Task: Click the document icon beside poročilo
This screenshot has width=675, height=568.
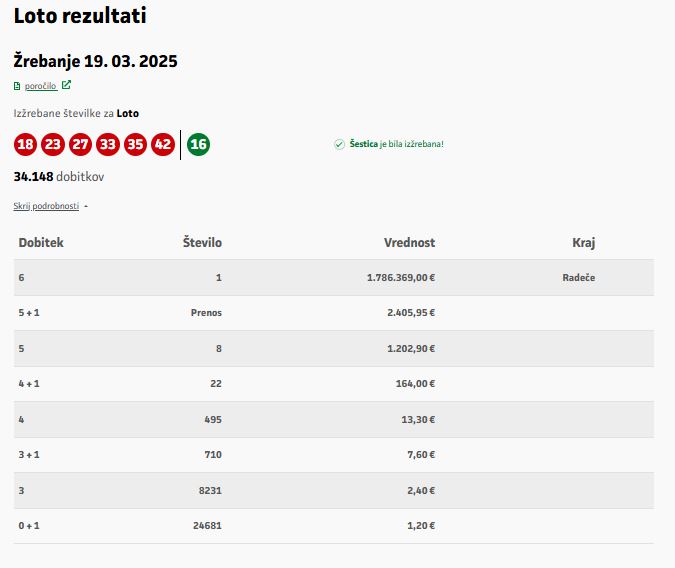Action: 17,86
